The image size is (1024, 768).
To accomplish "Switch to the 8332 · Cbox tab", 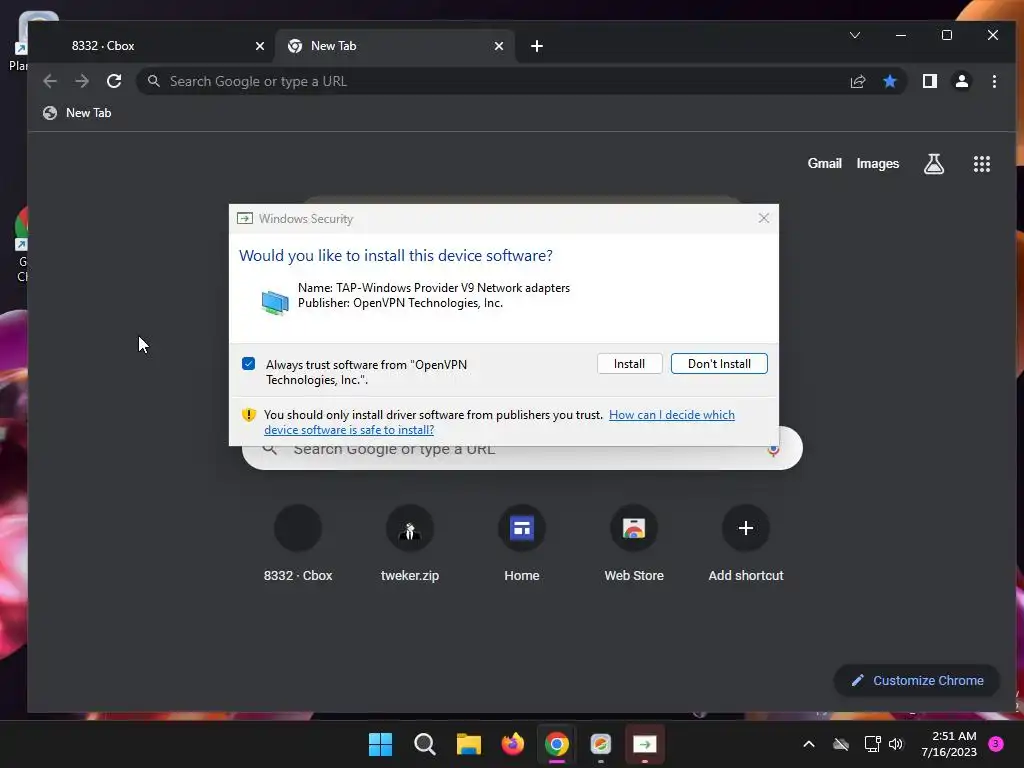I will pyautogui.click(x=152, y=46).
